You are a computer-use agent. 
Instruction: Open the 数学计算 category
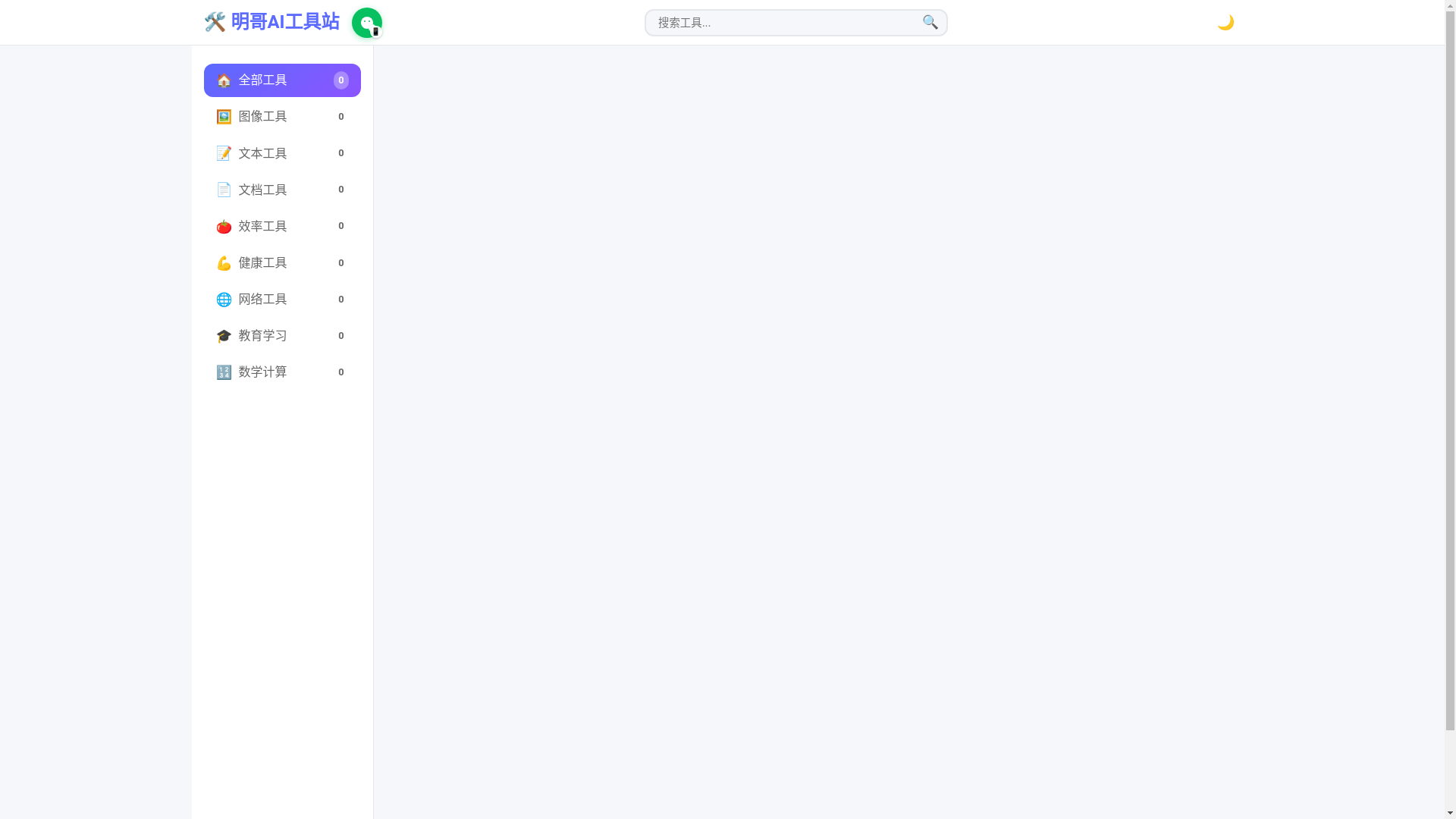[x=282, y=372]
